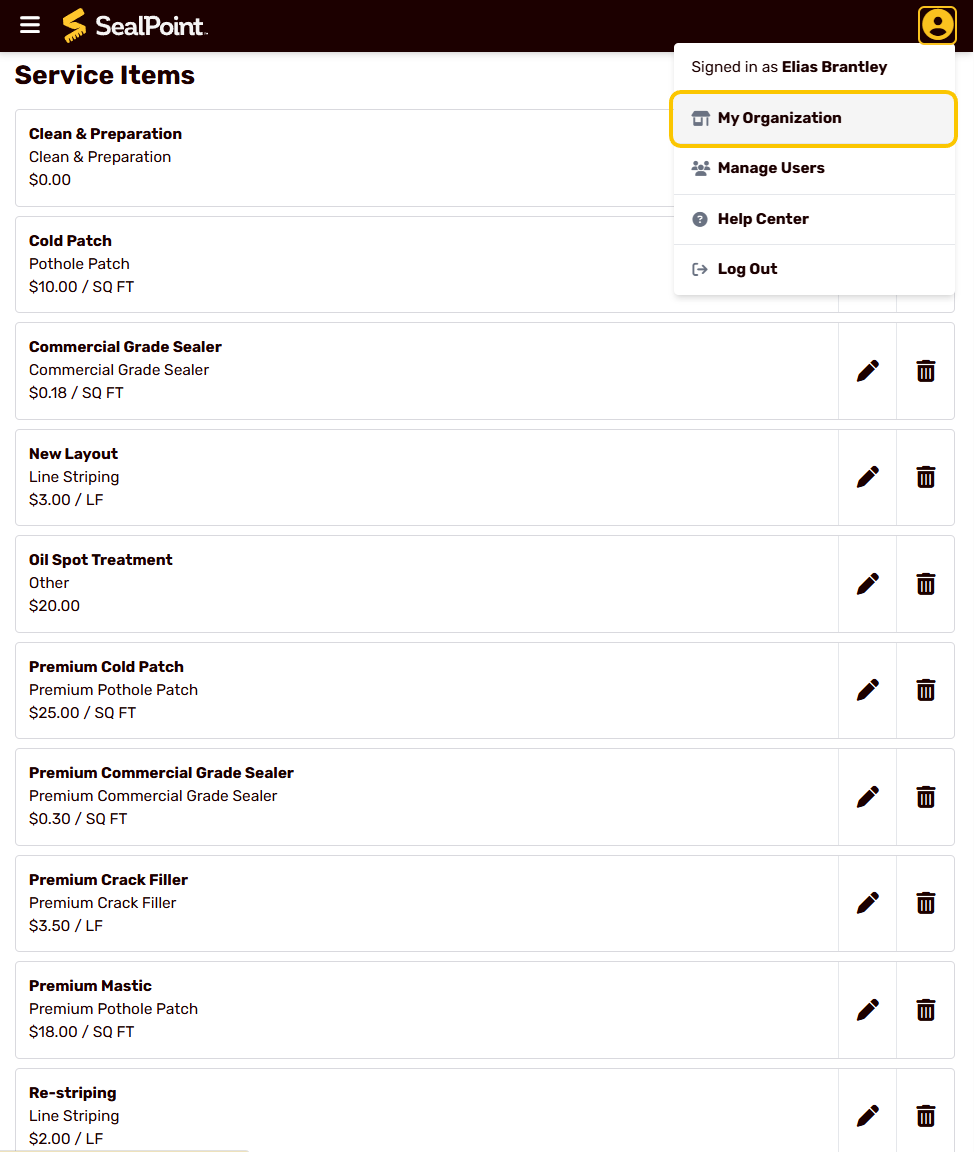Delete the Oil Spot Treatment item
This screenshot has width=974, height=1152.
pyautogui.click(x=926, y=584)
